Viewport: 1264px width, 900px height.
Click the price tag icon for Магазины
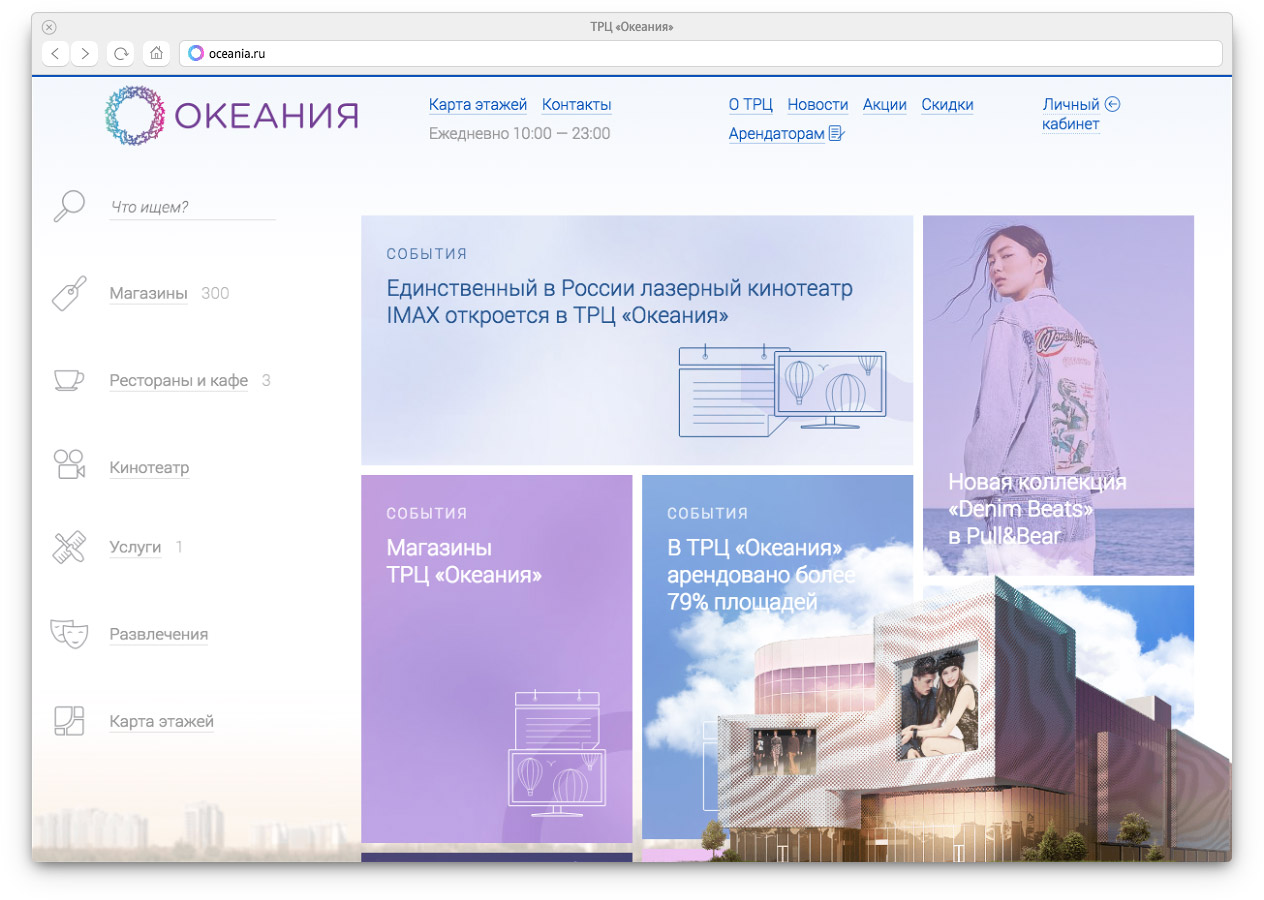[69, 293]
